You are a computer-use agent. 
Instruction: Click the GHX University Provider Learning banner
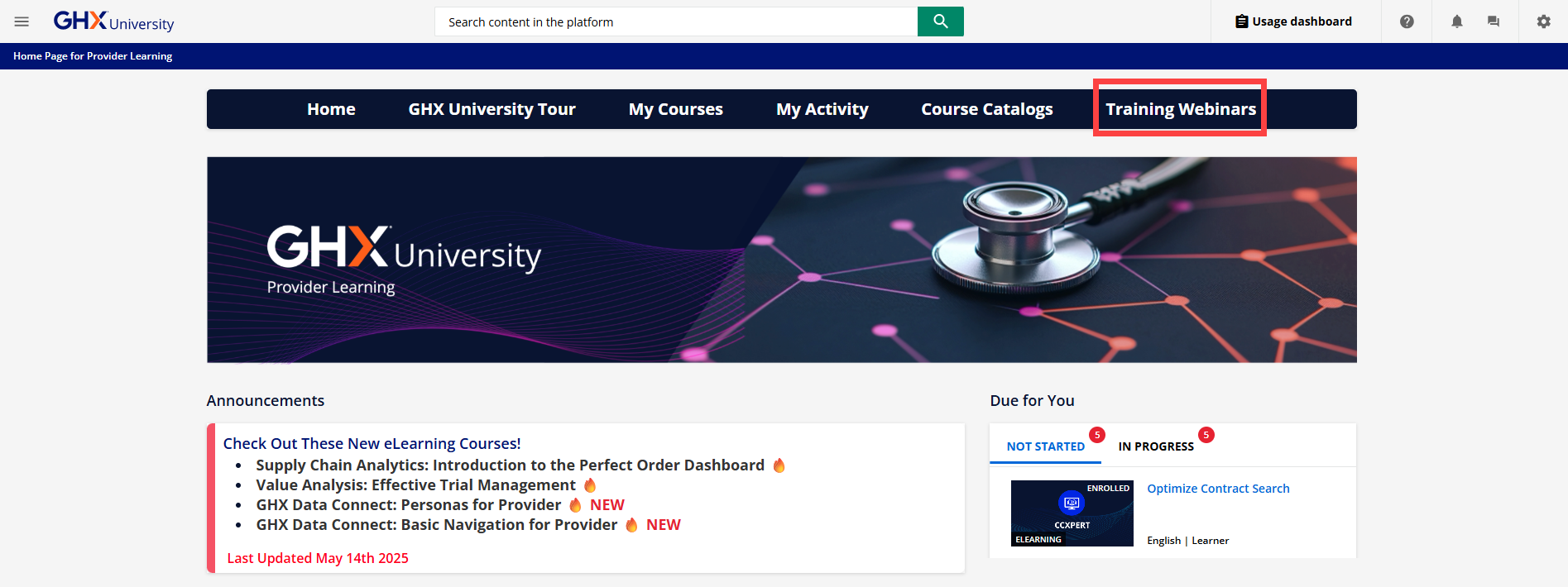(x=781, y=260)
